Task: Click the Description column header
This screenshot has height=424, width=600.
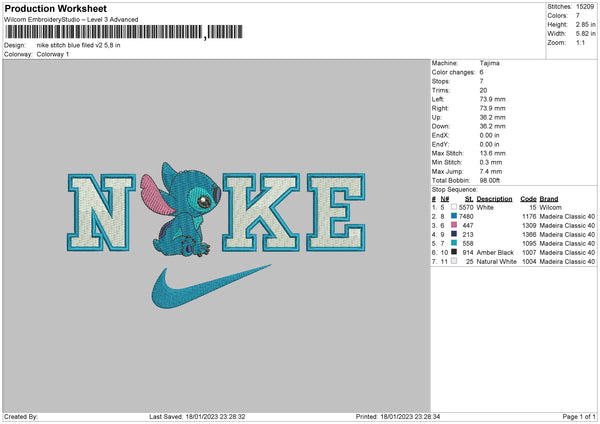Action: pyautogui.click(x=495, y=198)
